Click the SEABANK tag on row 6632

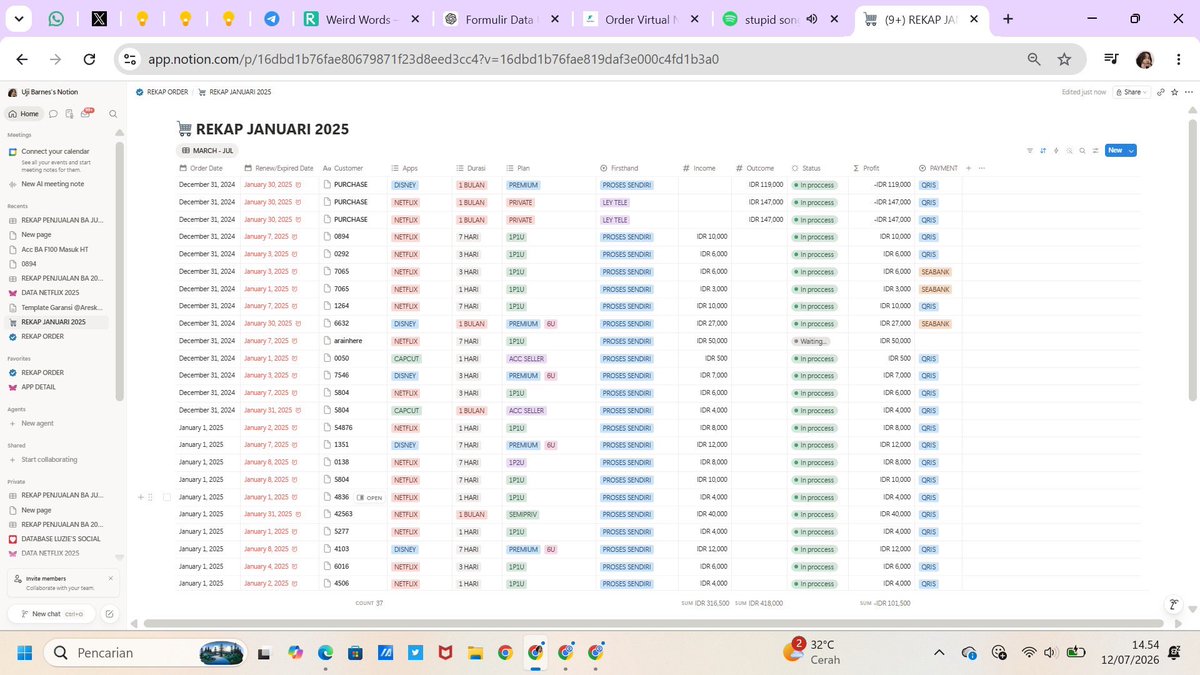[936, 324]
